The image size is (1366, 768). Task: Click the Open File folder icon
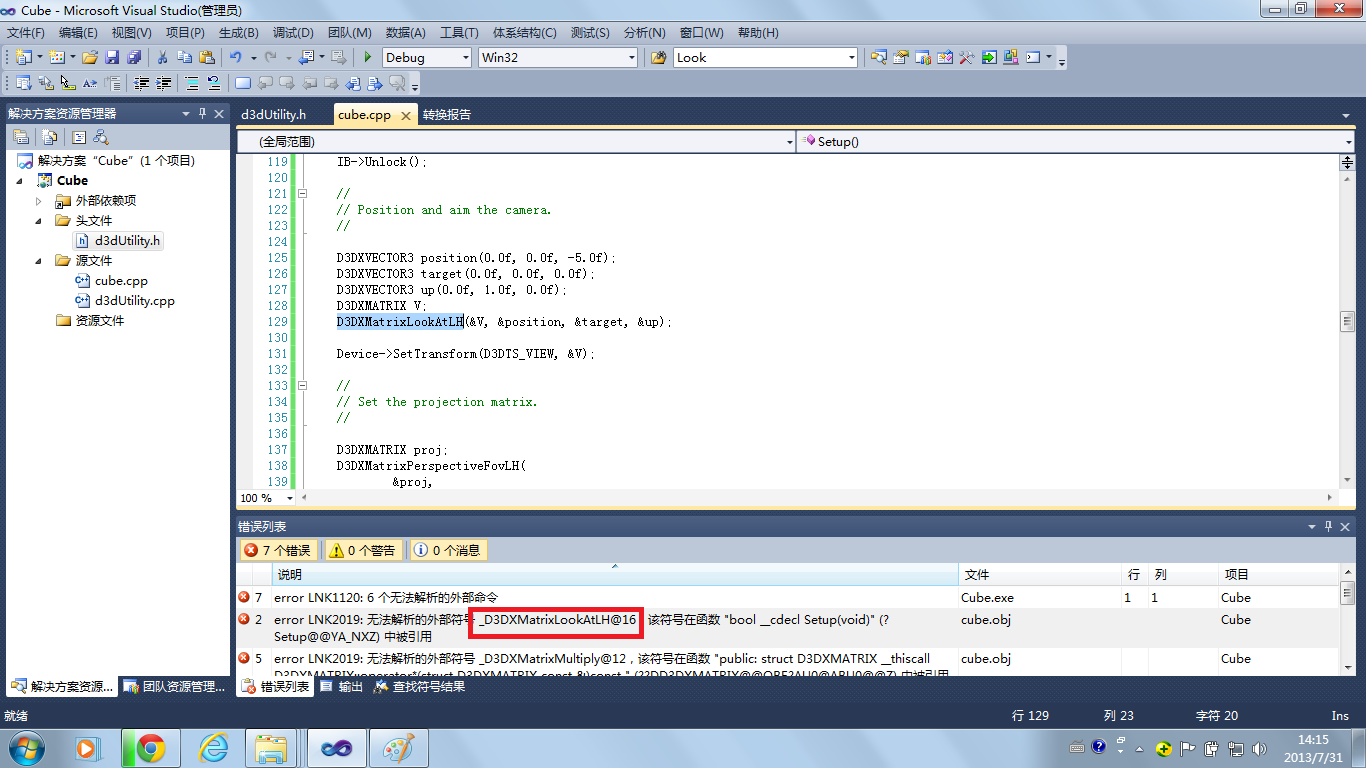pos(90,58)
